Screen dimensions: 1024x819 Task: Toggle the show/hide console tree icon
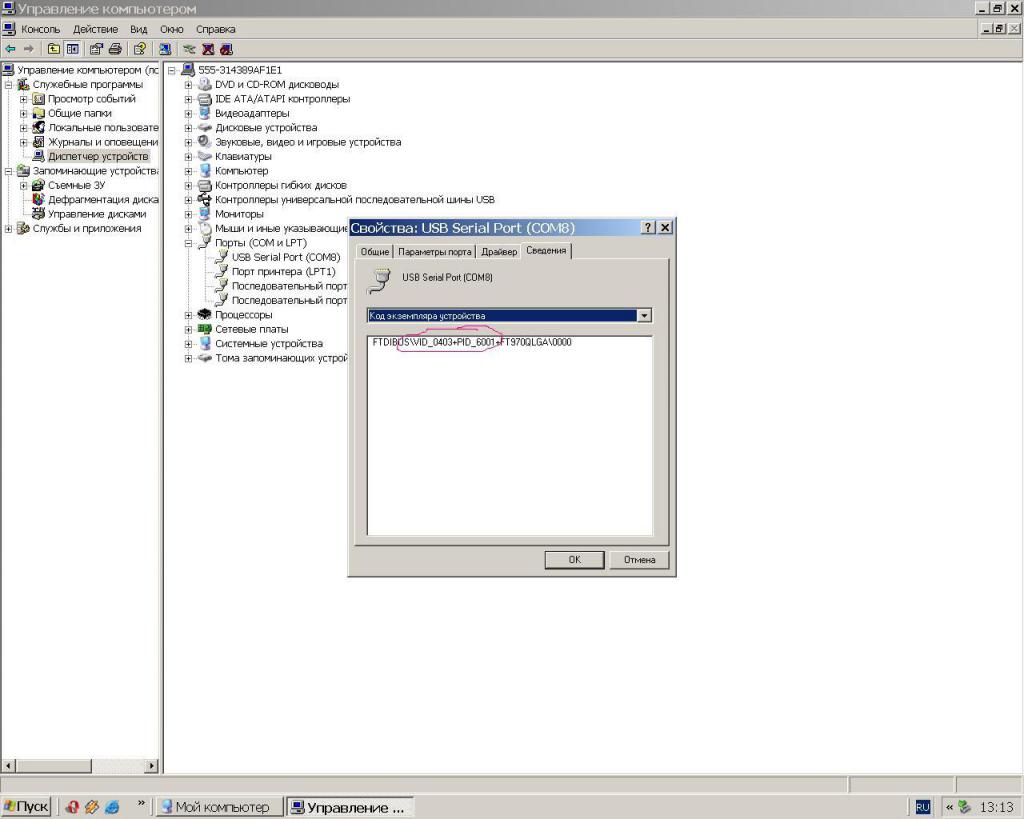coord(73,48)
